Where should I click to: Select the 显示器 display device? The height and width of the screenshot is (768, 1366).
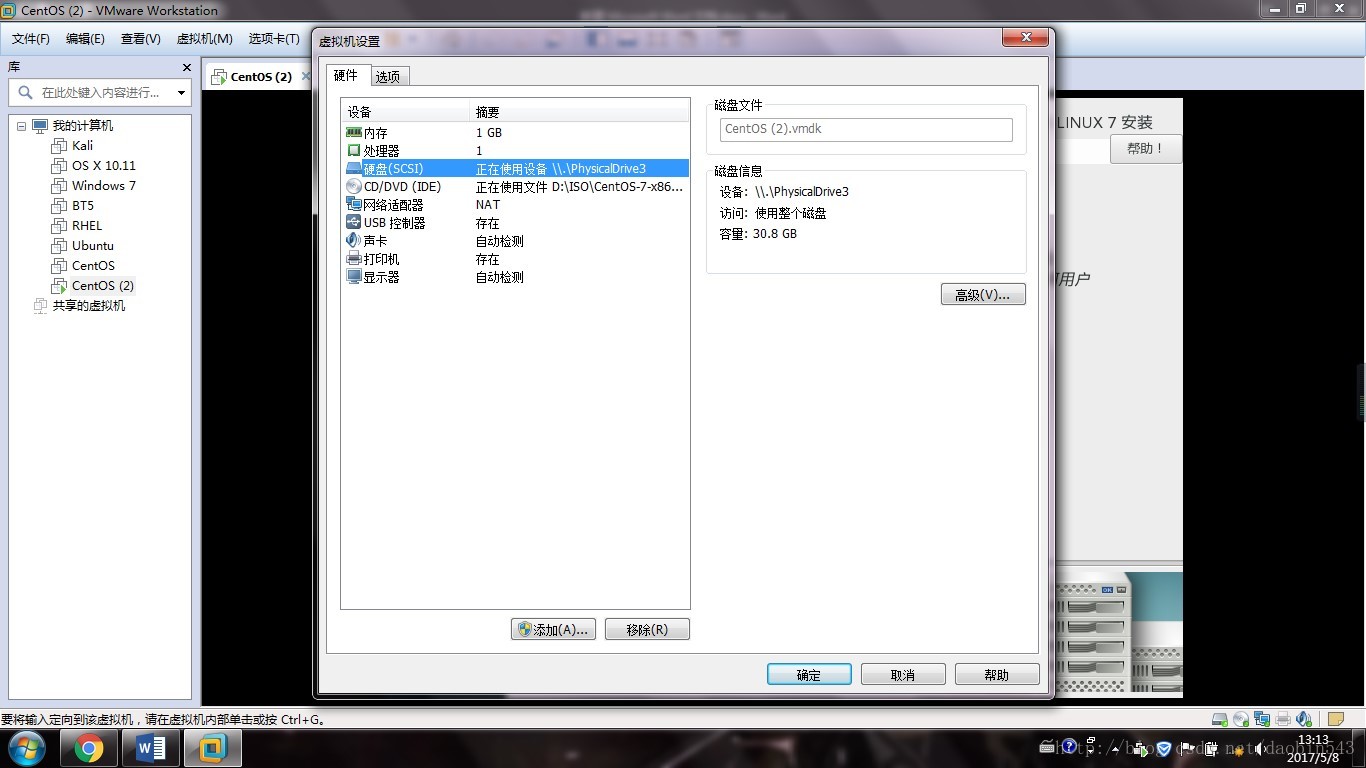tap(516, 277)
